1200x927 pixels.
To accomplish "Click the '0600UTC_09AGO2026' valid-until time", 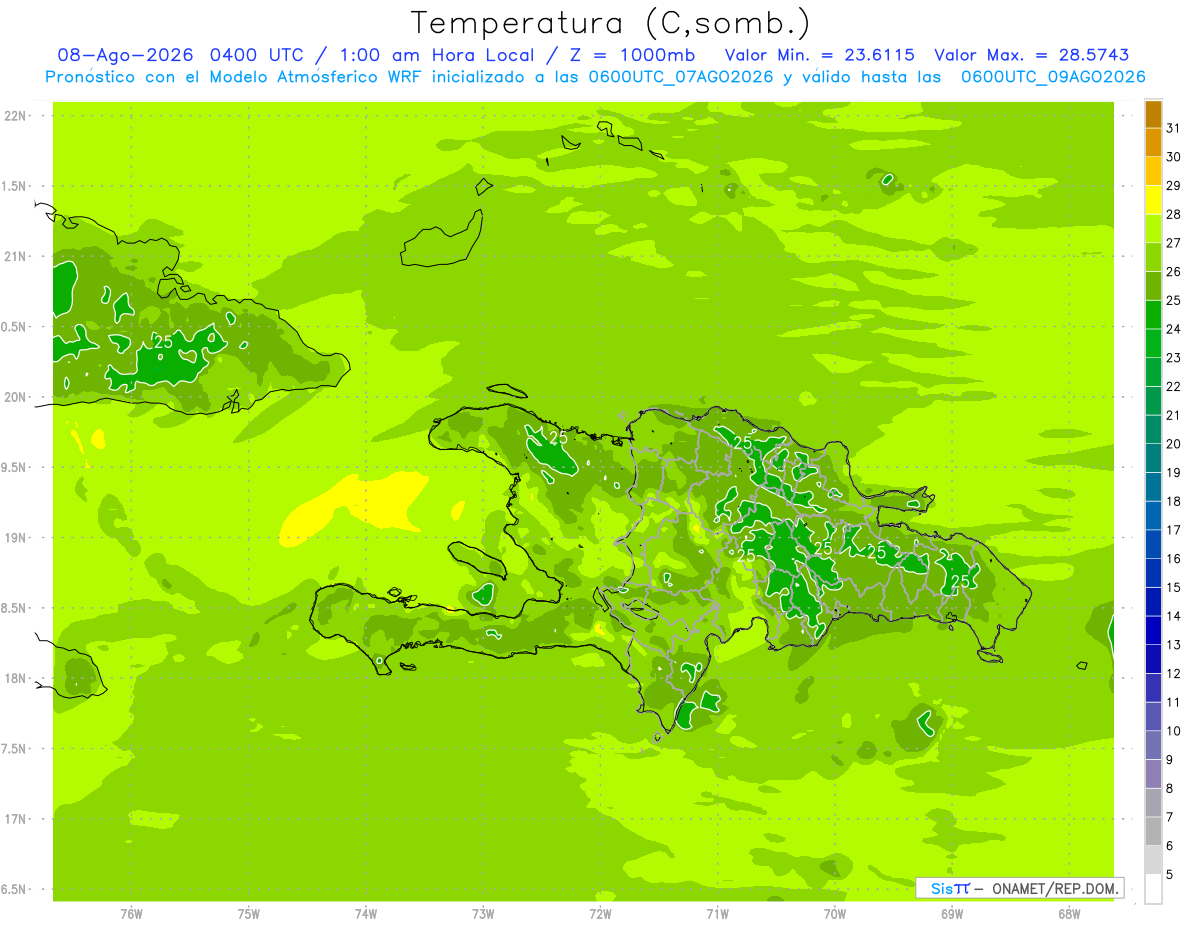I will [x=1053, y=77].
